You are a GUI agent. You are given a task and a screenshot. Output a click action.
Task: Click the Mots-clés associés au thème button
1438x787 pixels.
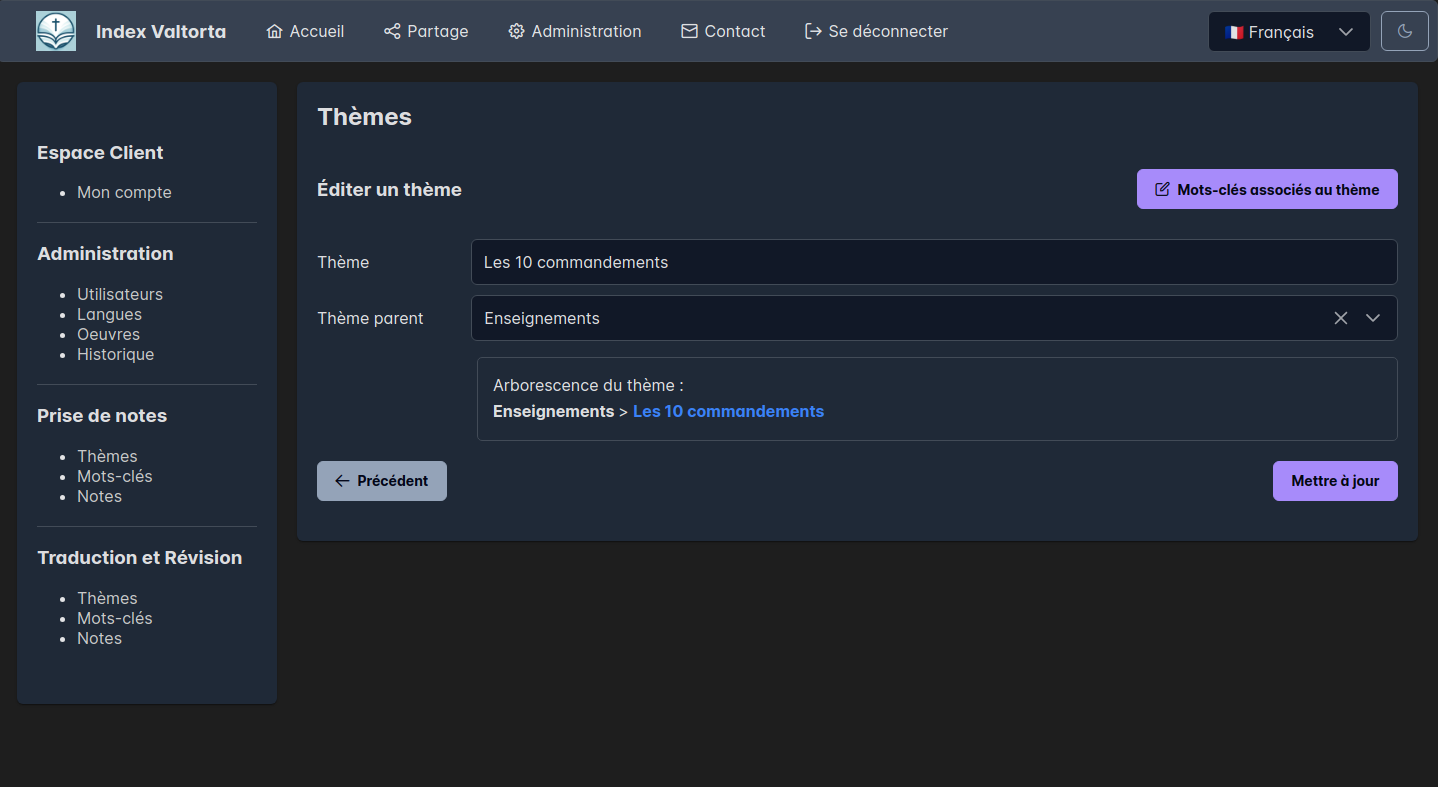pos(1266,189)
